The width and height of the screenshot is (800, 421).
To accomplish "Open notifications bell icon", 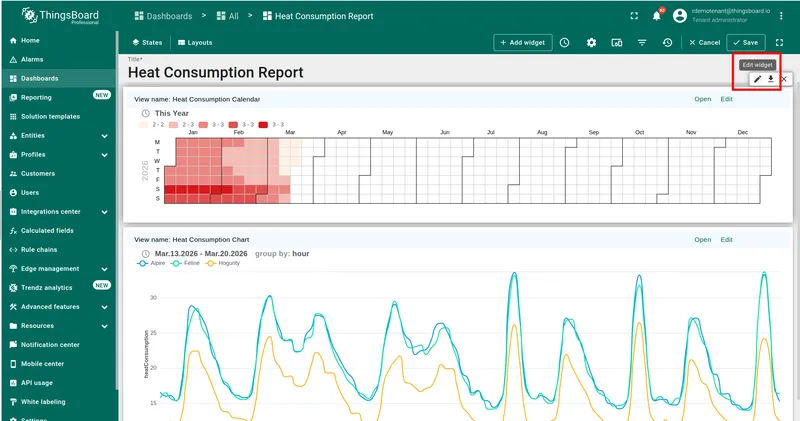I will (657, 16).
